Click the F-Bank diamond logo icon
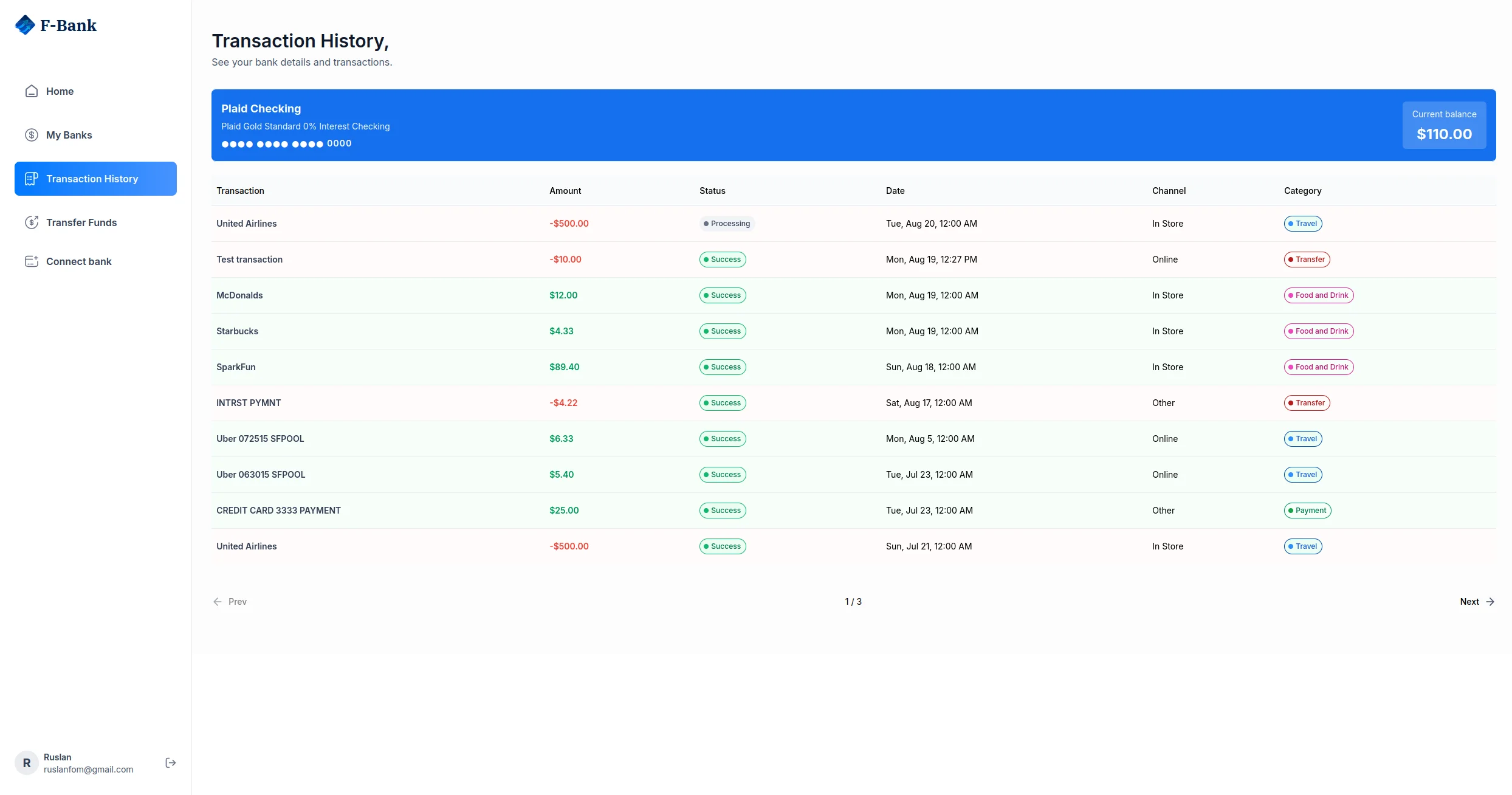Screen dimensions: 1512x795 tap(25, 25)
